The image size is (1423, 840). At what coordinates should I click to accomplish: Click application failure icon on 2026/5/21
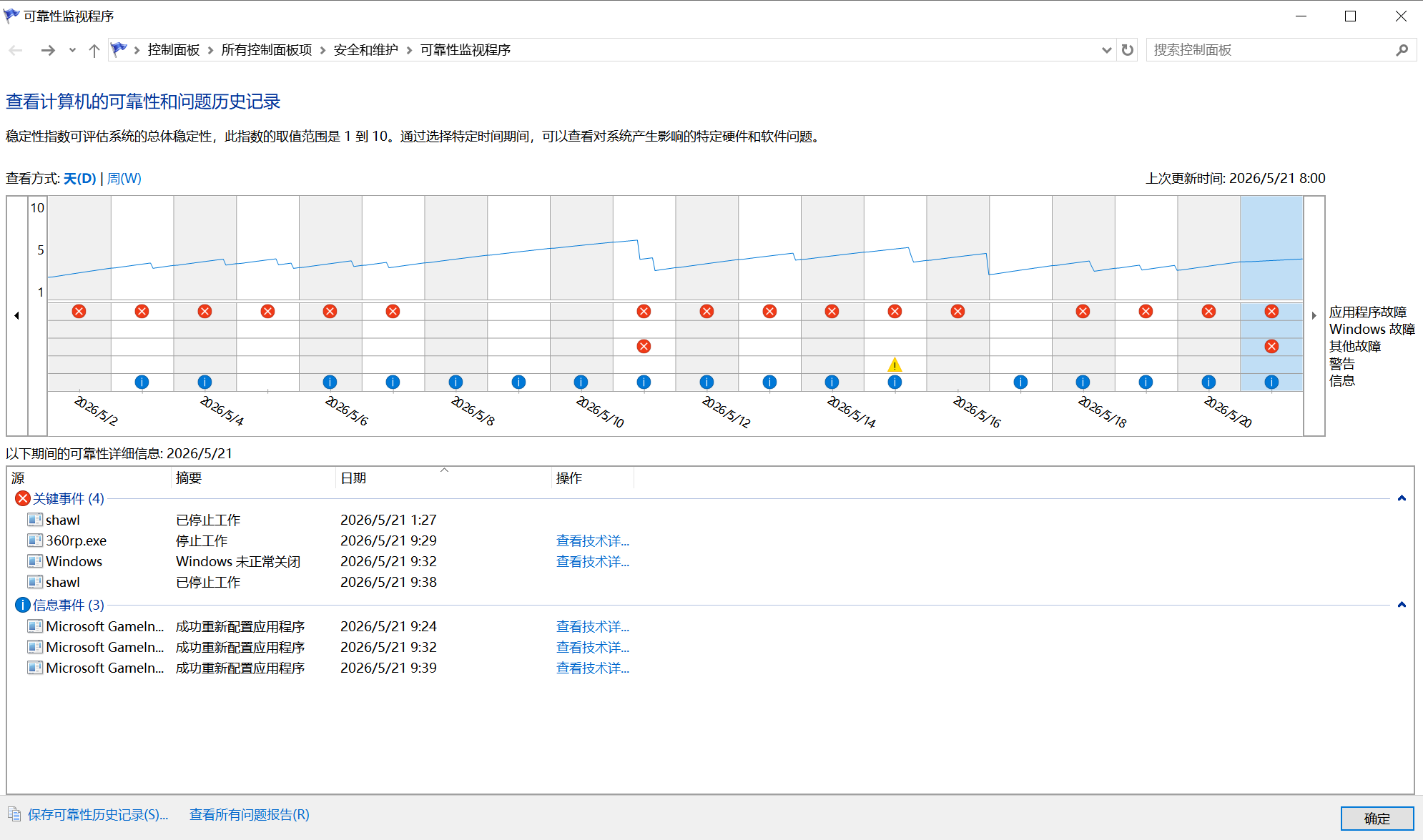tap(1271, 311)
